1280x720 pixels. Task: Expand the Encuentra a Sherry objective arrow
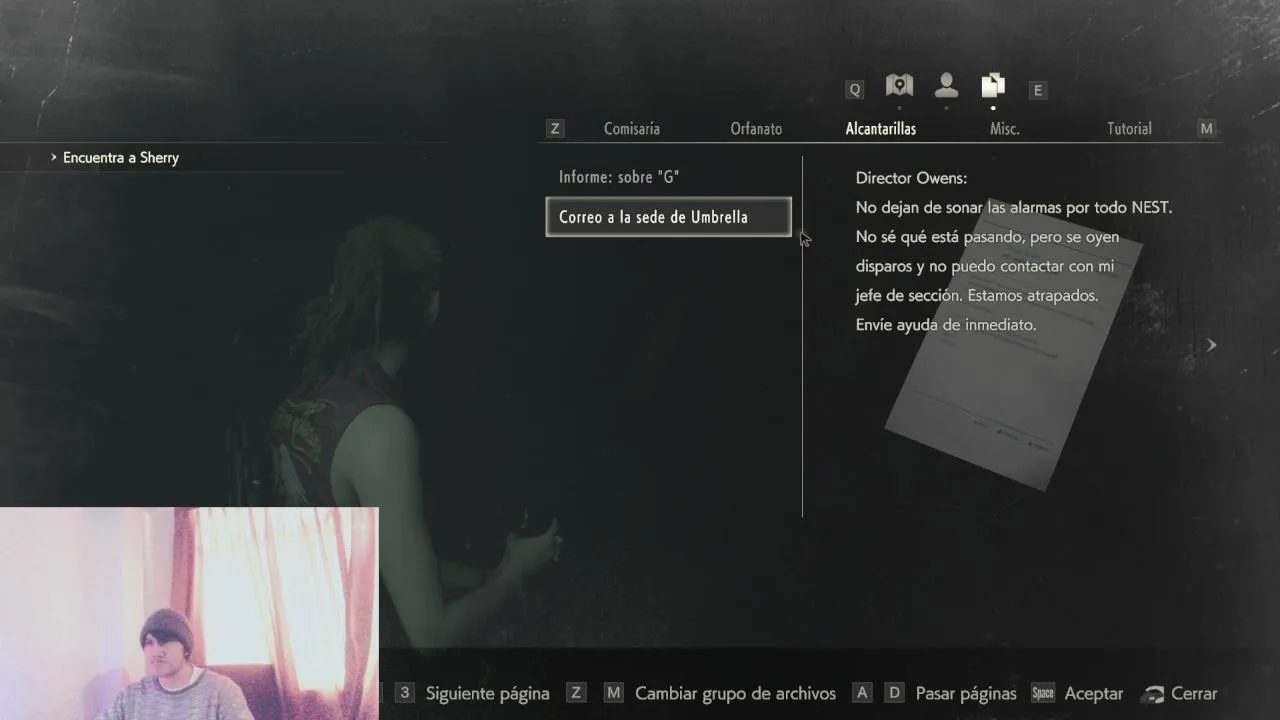pyautogui.click(x=54, y=157)
